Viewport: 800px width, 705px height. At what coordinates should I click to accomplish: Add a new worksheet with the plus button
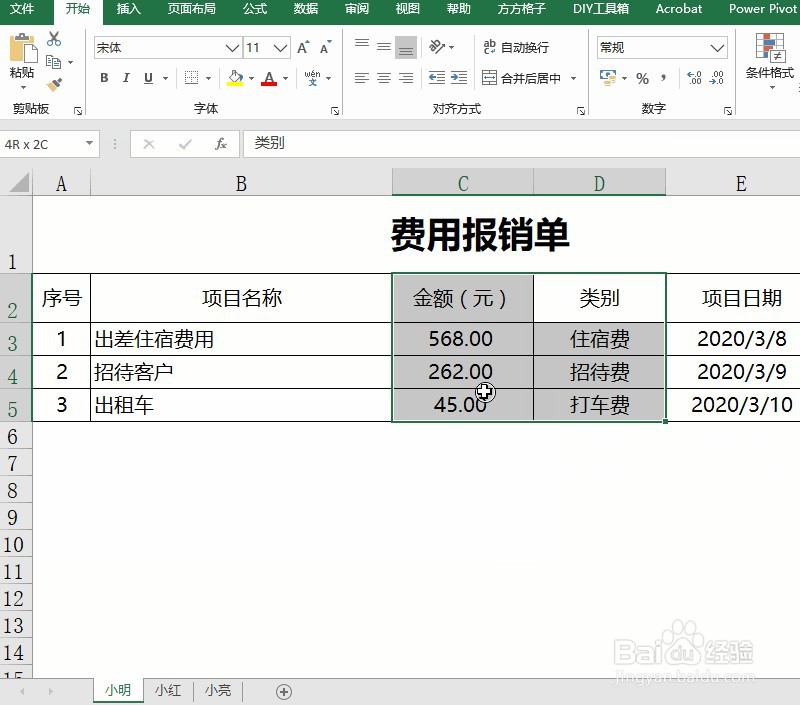282,691
